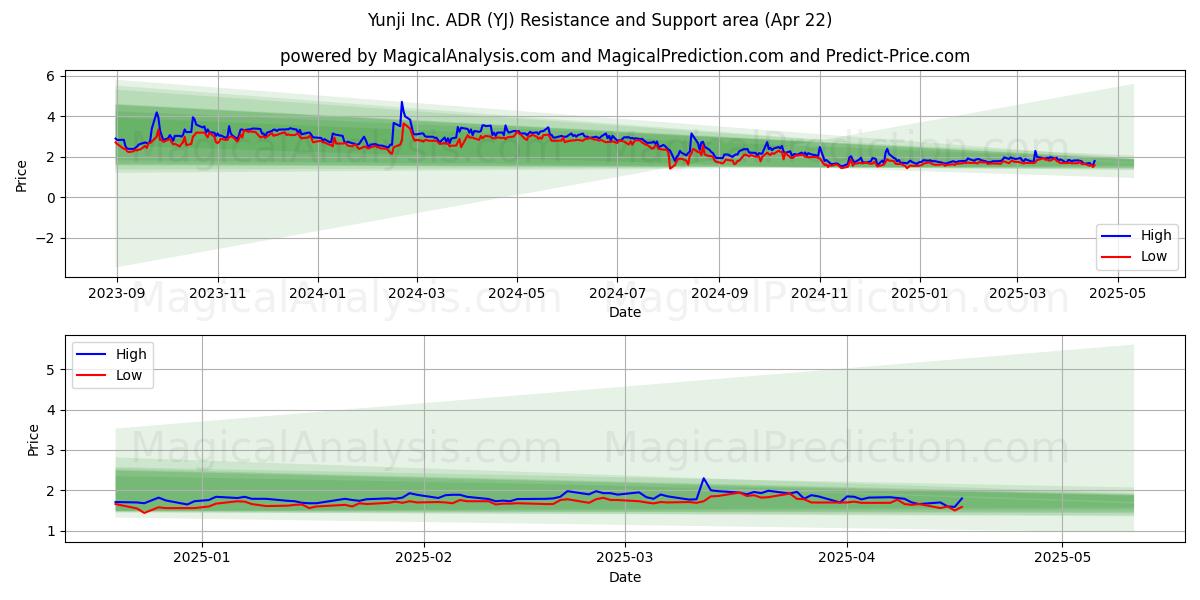
Task: Click 'High' in the top chart legend
Action: (x=1156, y=236)
